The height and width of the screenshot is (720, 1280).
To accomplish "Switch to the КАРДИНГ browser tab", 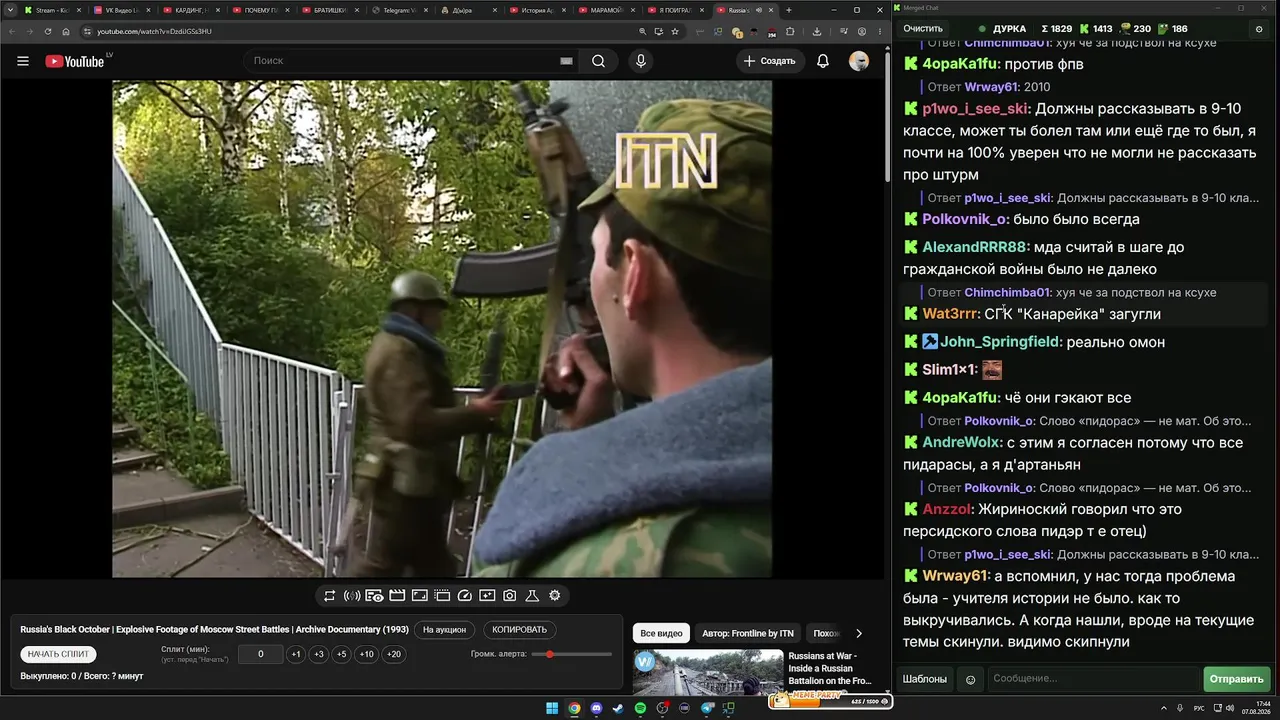I will (x=190, y=10).
